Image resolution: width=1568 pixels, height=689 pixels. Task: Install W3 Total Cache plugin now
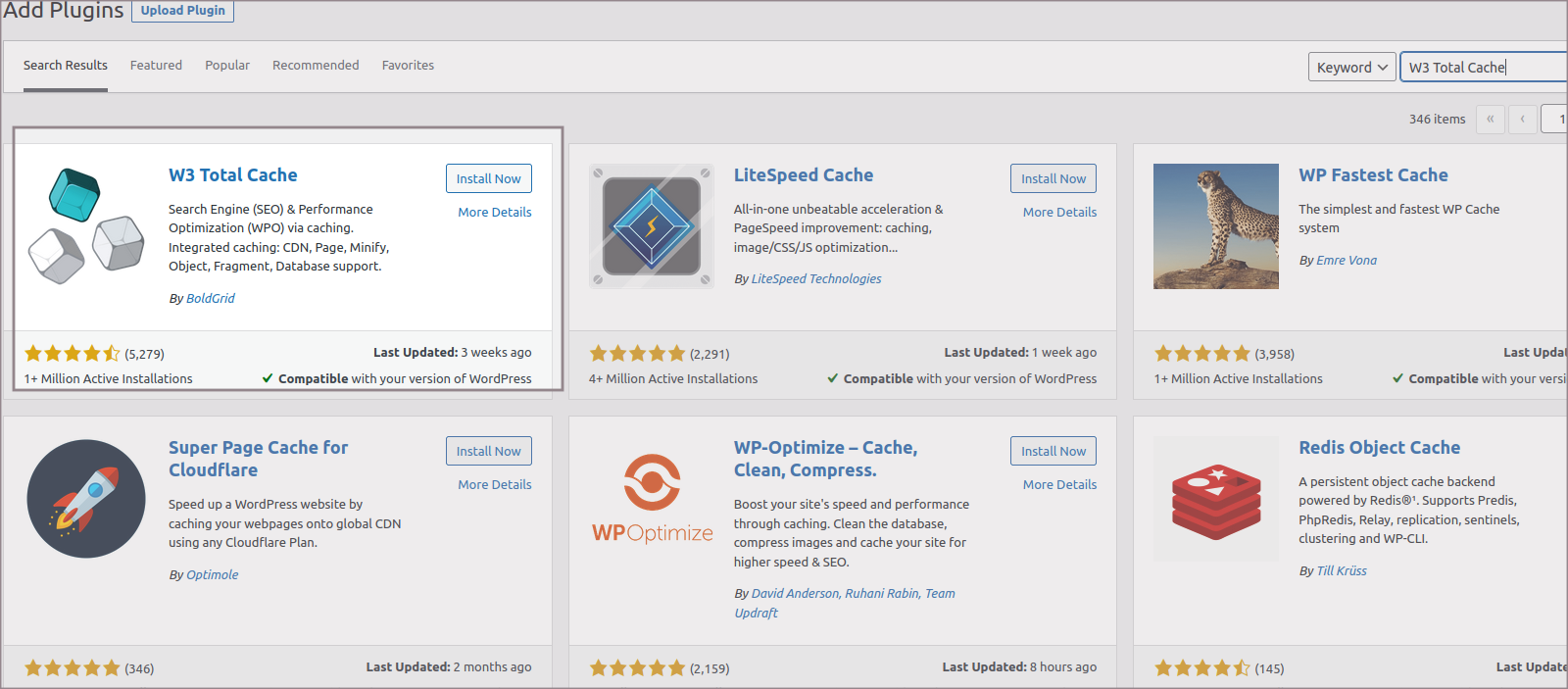488,178
